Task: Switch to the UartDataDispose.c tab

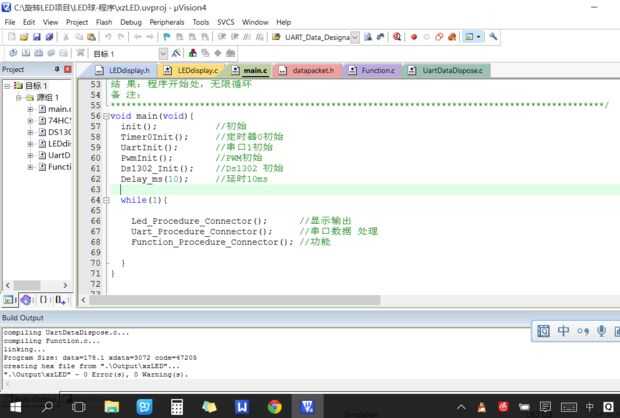Action: pos(446,70)
